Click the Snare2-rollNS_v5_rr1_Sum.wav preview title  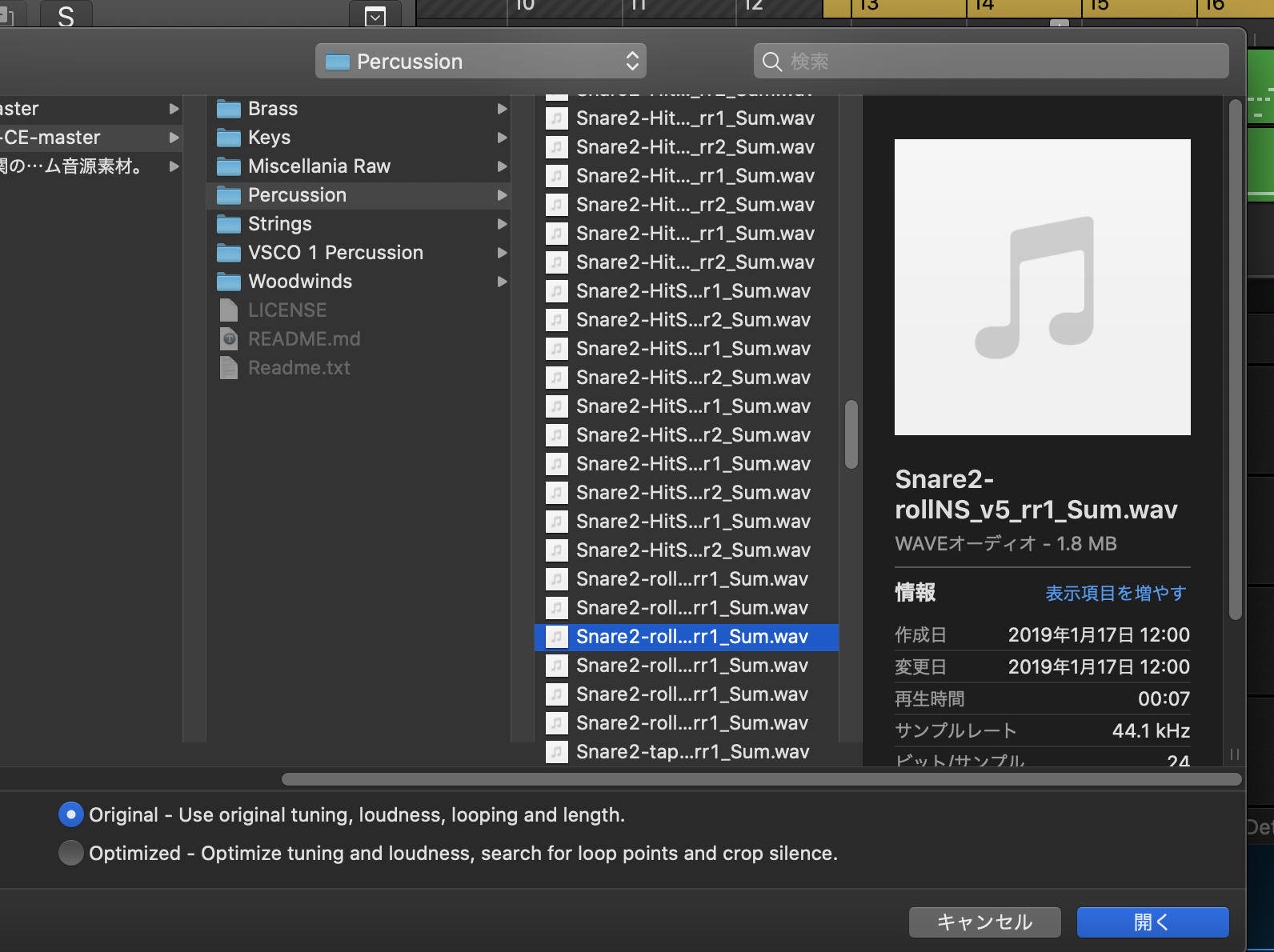click(1036, 494)
